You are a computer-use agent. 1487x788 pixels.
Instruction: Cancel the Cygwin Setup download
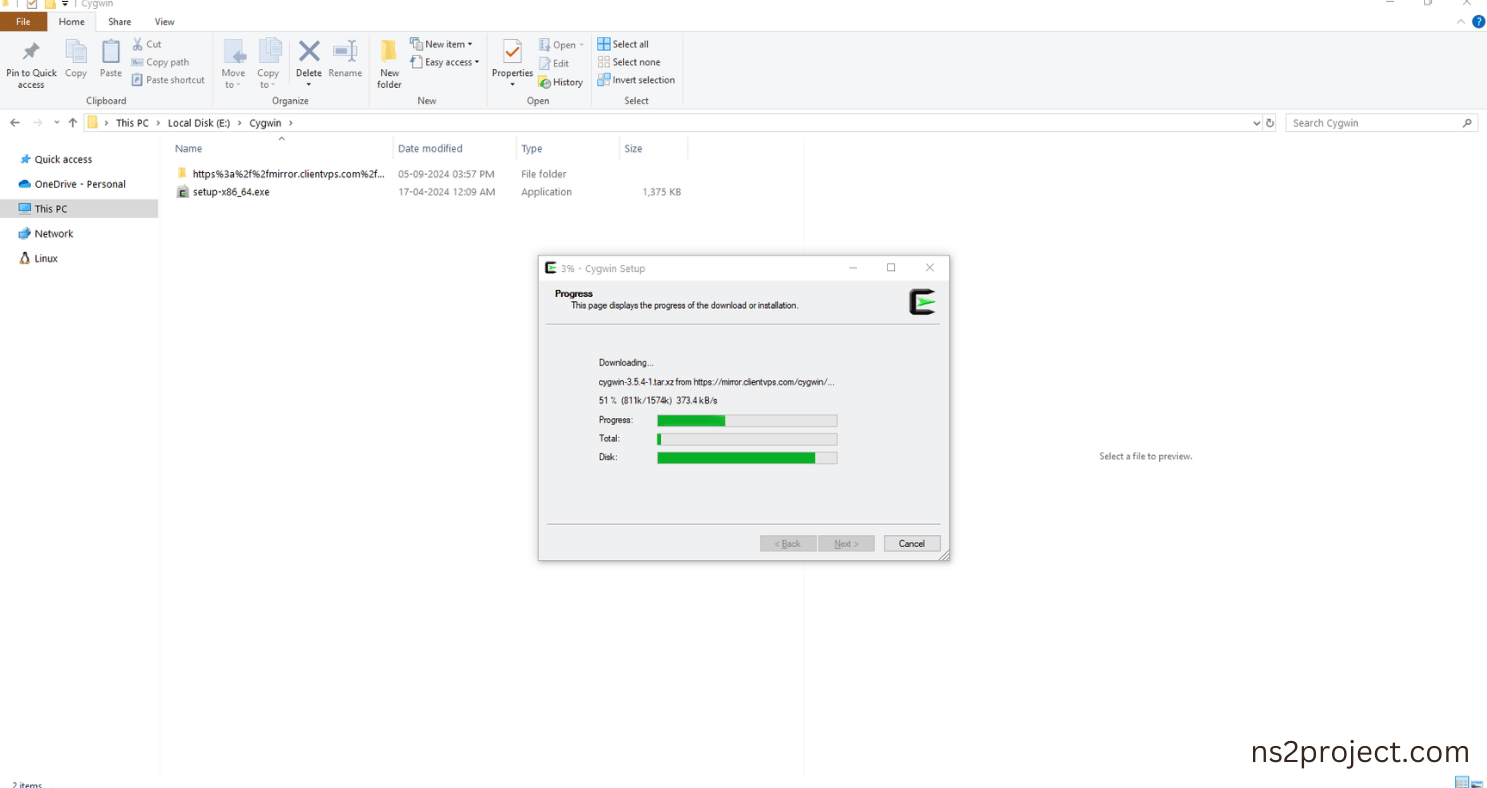coord(912,544)
